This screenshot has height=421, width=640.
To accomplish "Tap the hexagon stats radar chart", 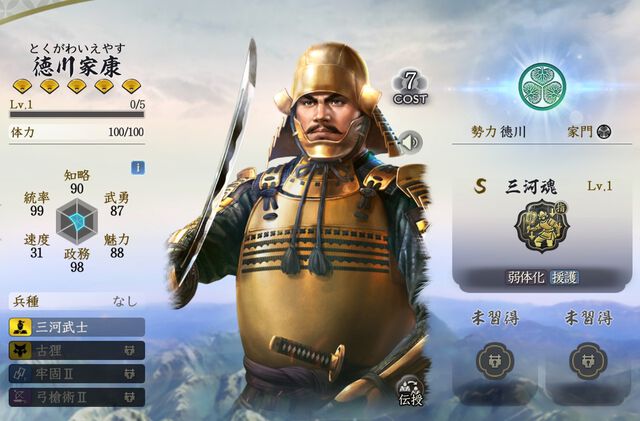I will pos(77,221).
